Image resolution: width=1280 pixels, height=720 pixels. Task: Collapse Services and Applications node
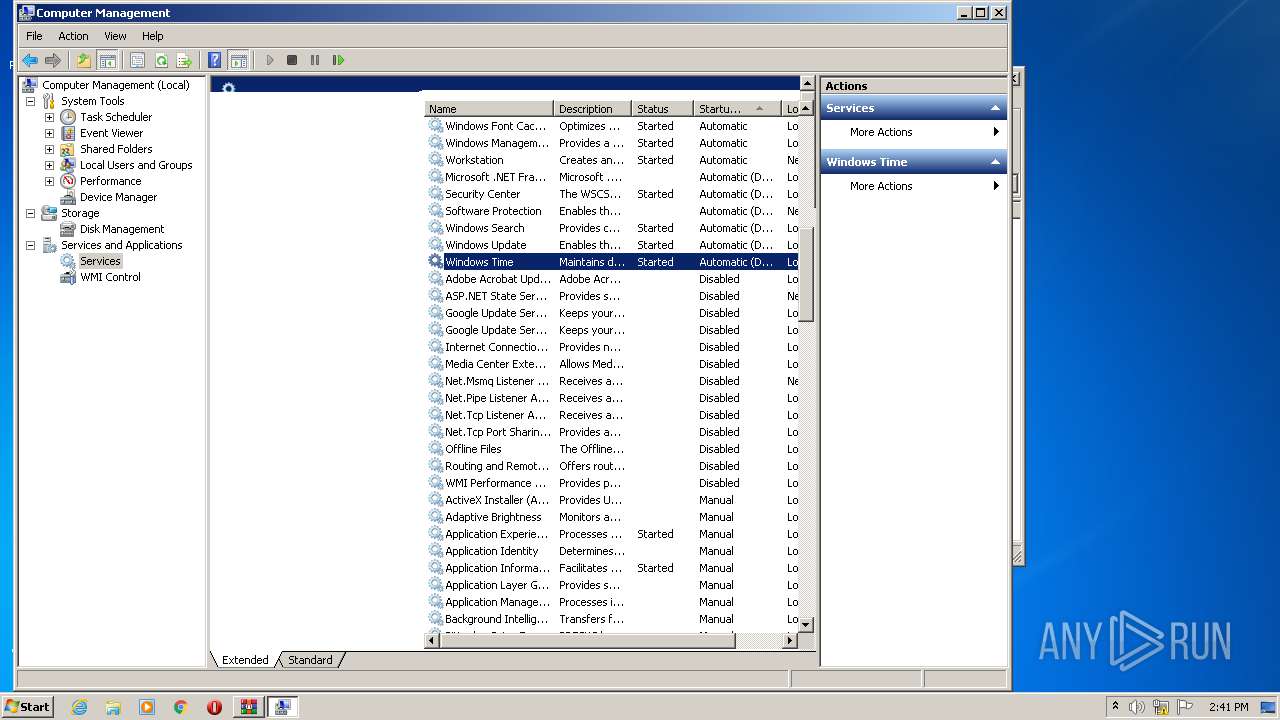pos(30,245)
